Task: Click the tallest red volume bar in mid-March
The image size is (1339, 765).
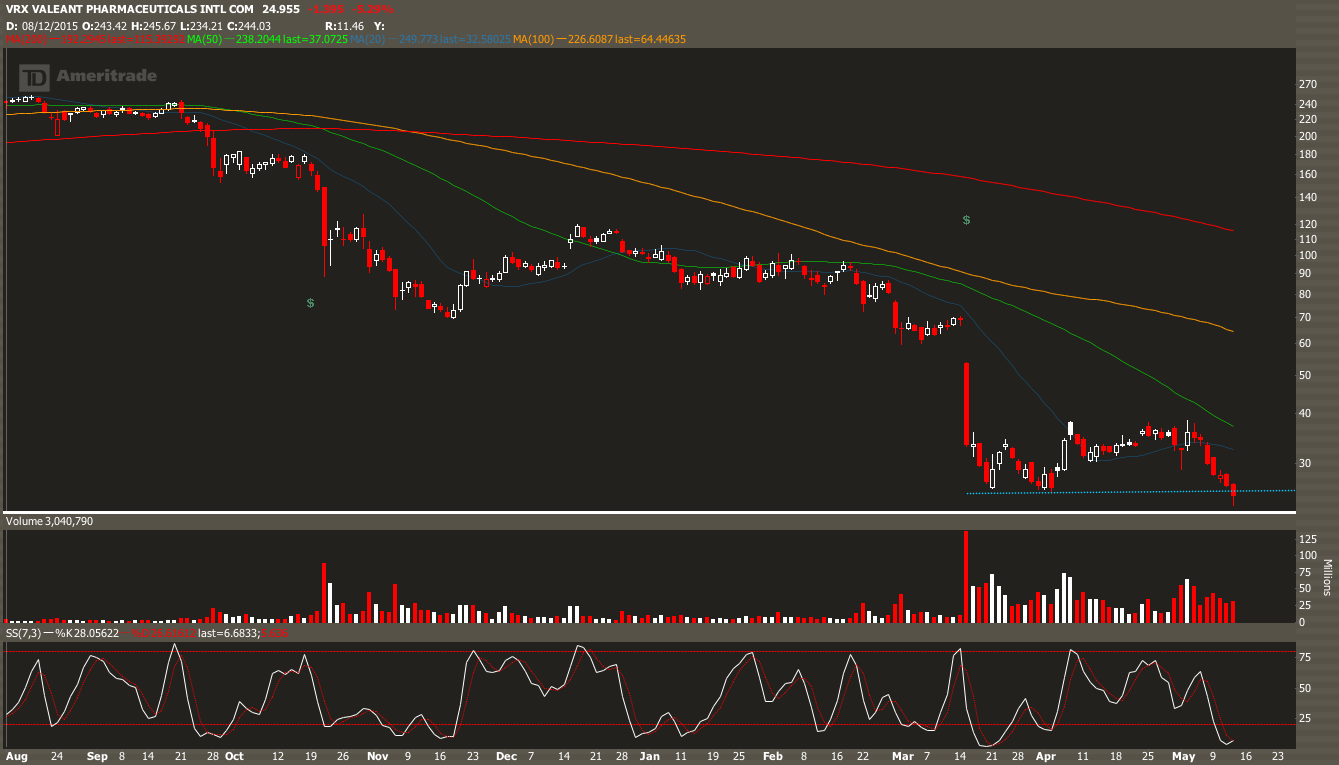Action: pos(966,577)
